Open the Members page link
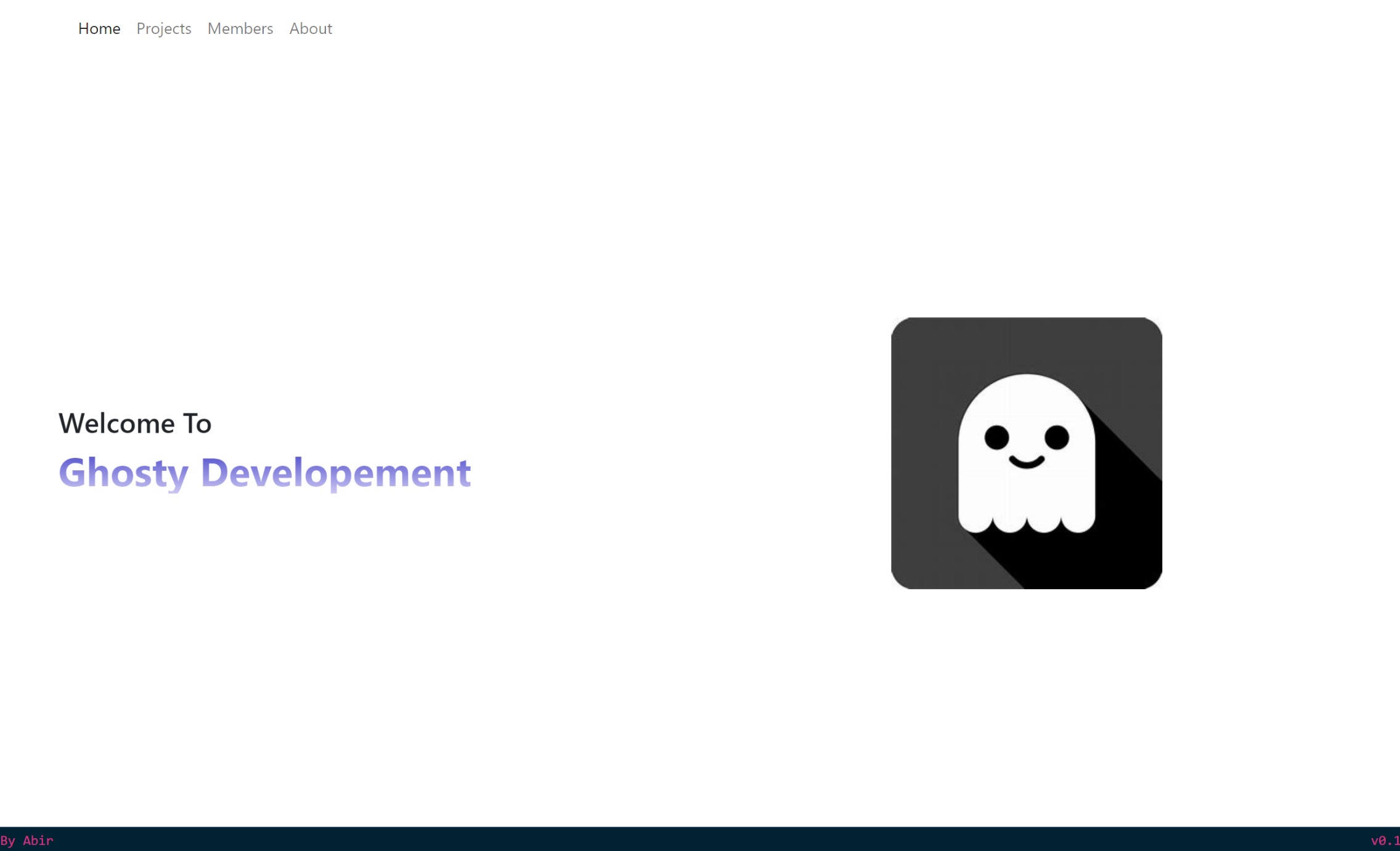1400x851 pixels. point(240,28)
